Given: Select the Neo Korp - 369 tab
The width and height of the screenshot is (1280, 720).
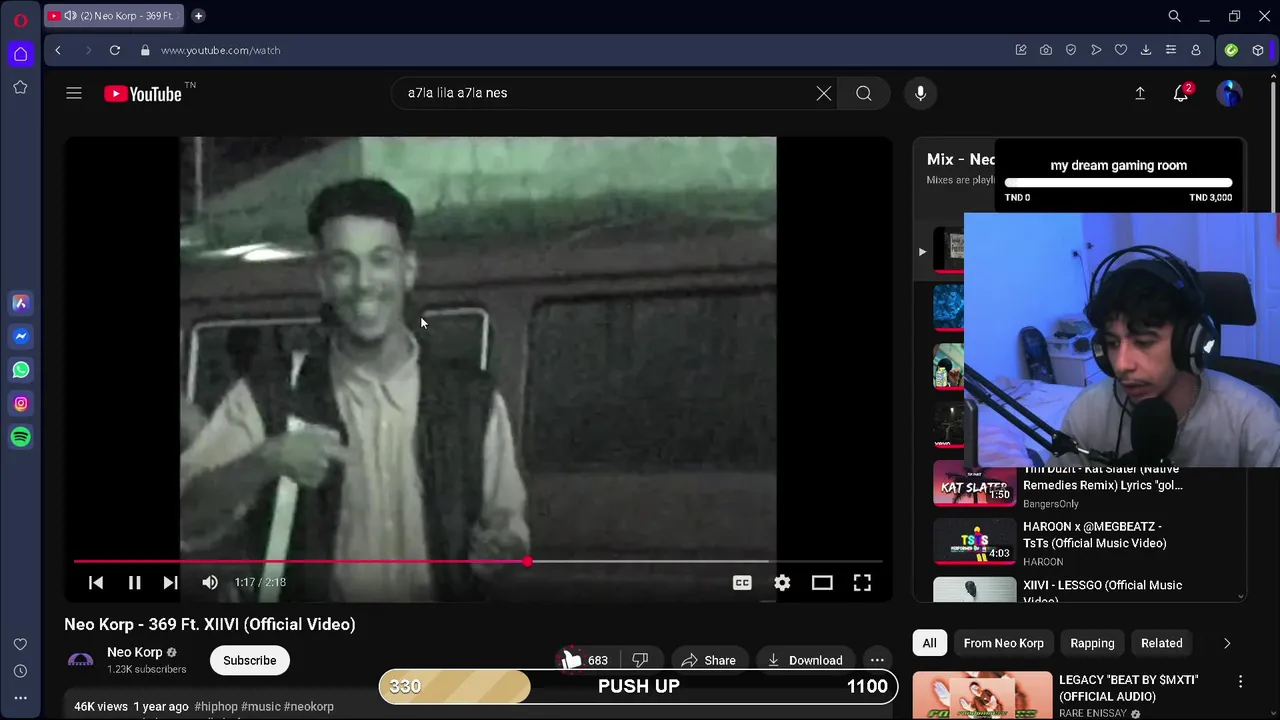Looking at the screenshot, I should click(x=114, y=16).
